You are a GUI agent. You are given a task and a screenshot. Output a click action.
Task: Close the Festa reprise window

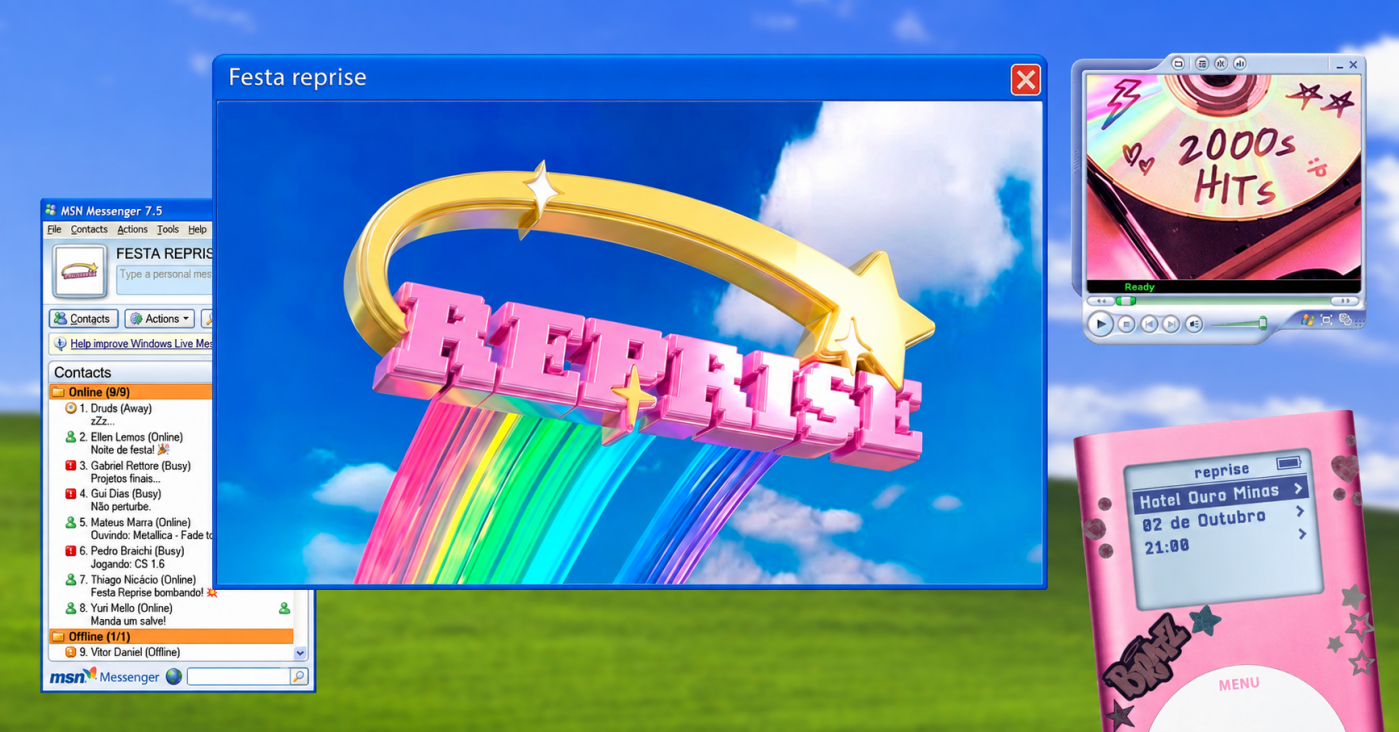pos(1026,80)
